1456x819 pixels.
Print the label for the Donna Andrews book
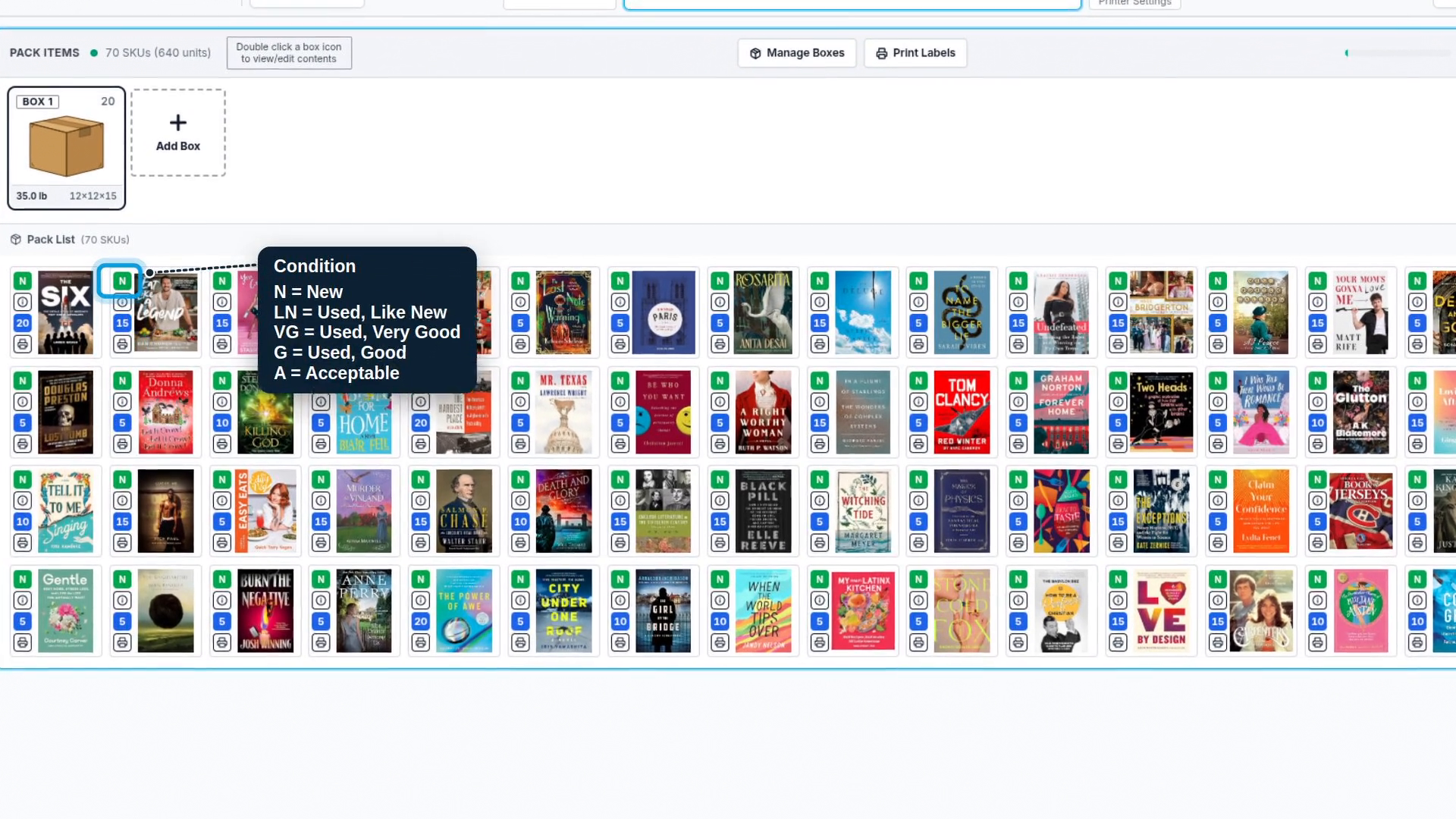(122, 444)
